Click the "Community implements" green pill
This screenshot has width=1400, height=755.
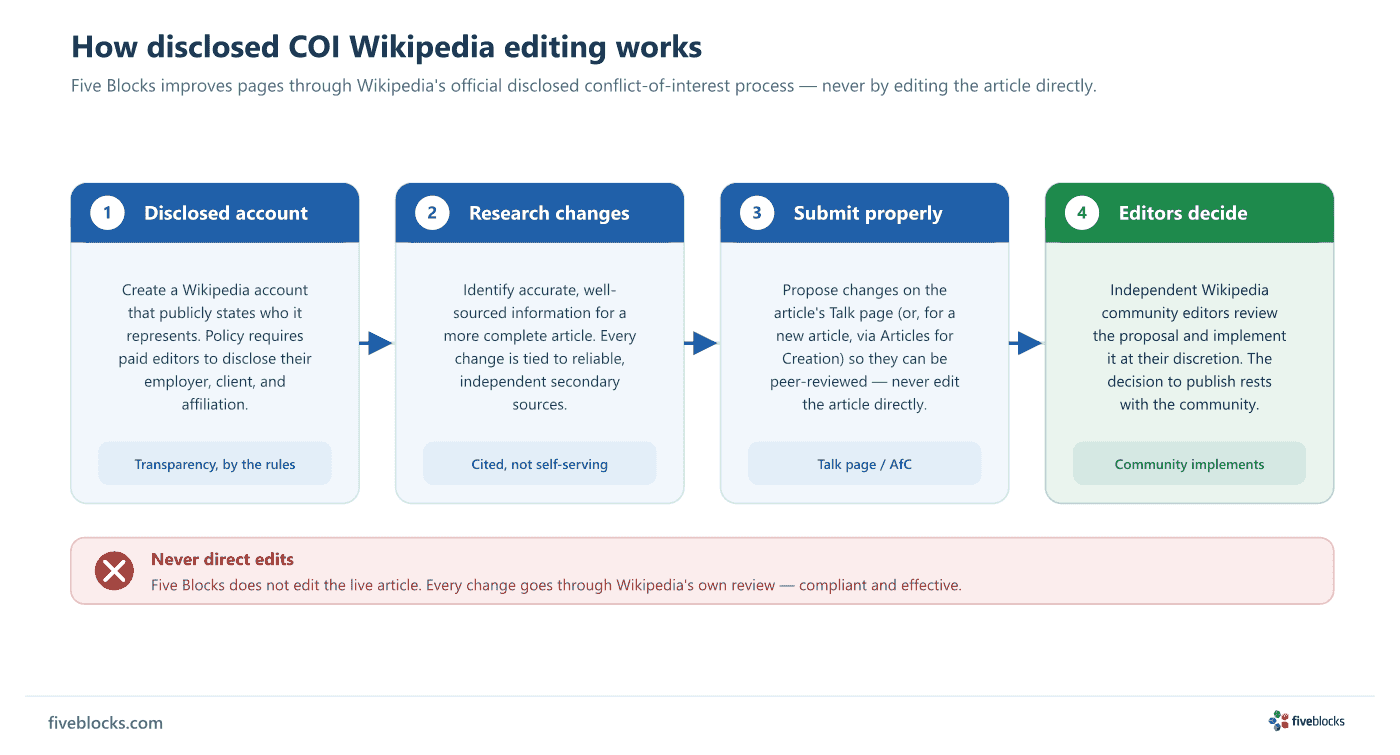point(1190,464)
